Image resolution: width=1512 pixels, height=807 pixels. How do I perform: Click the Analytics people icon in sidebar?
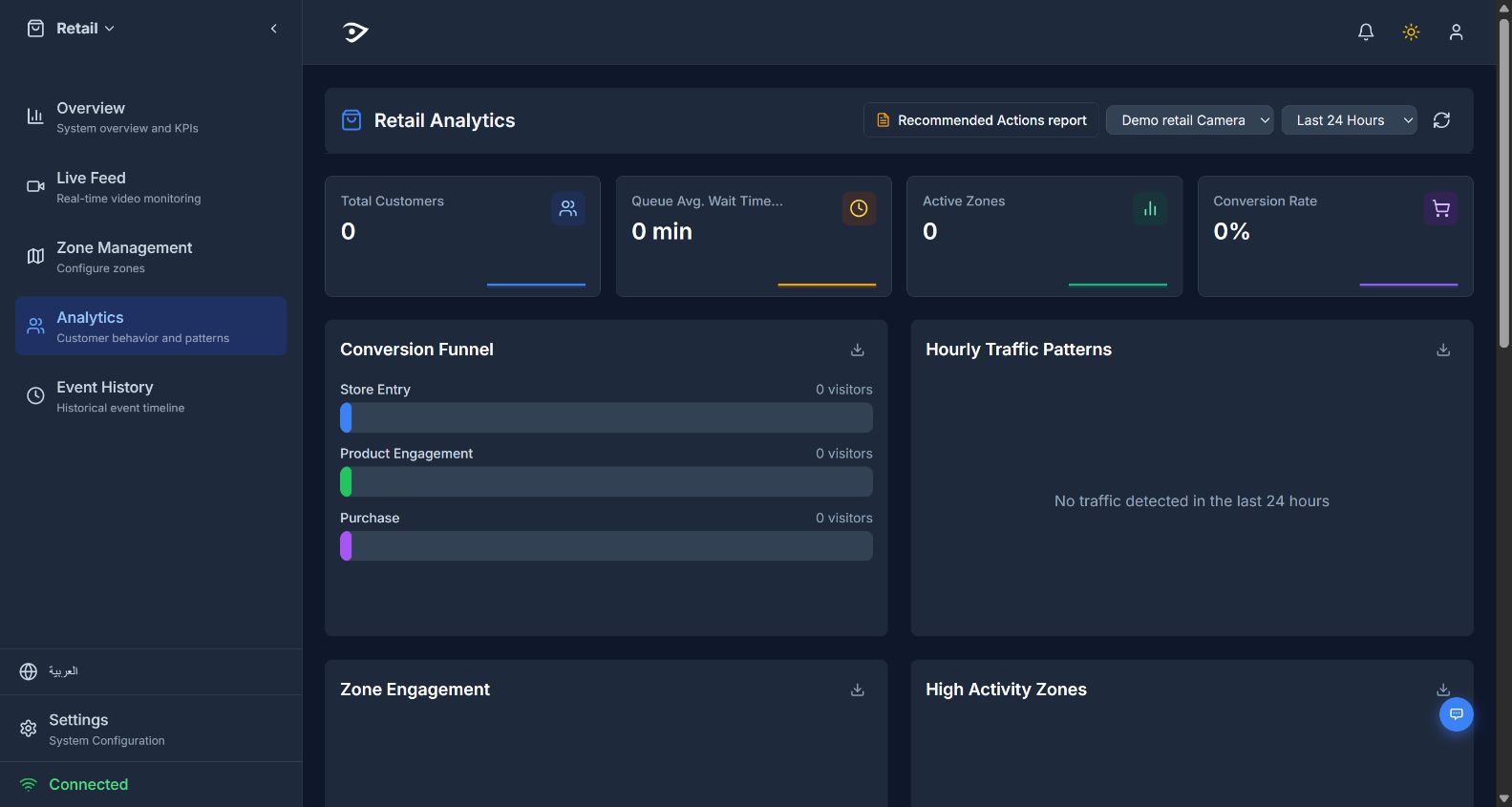[x=35, y=326]
